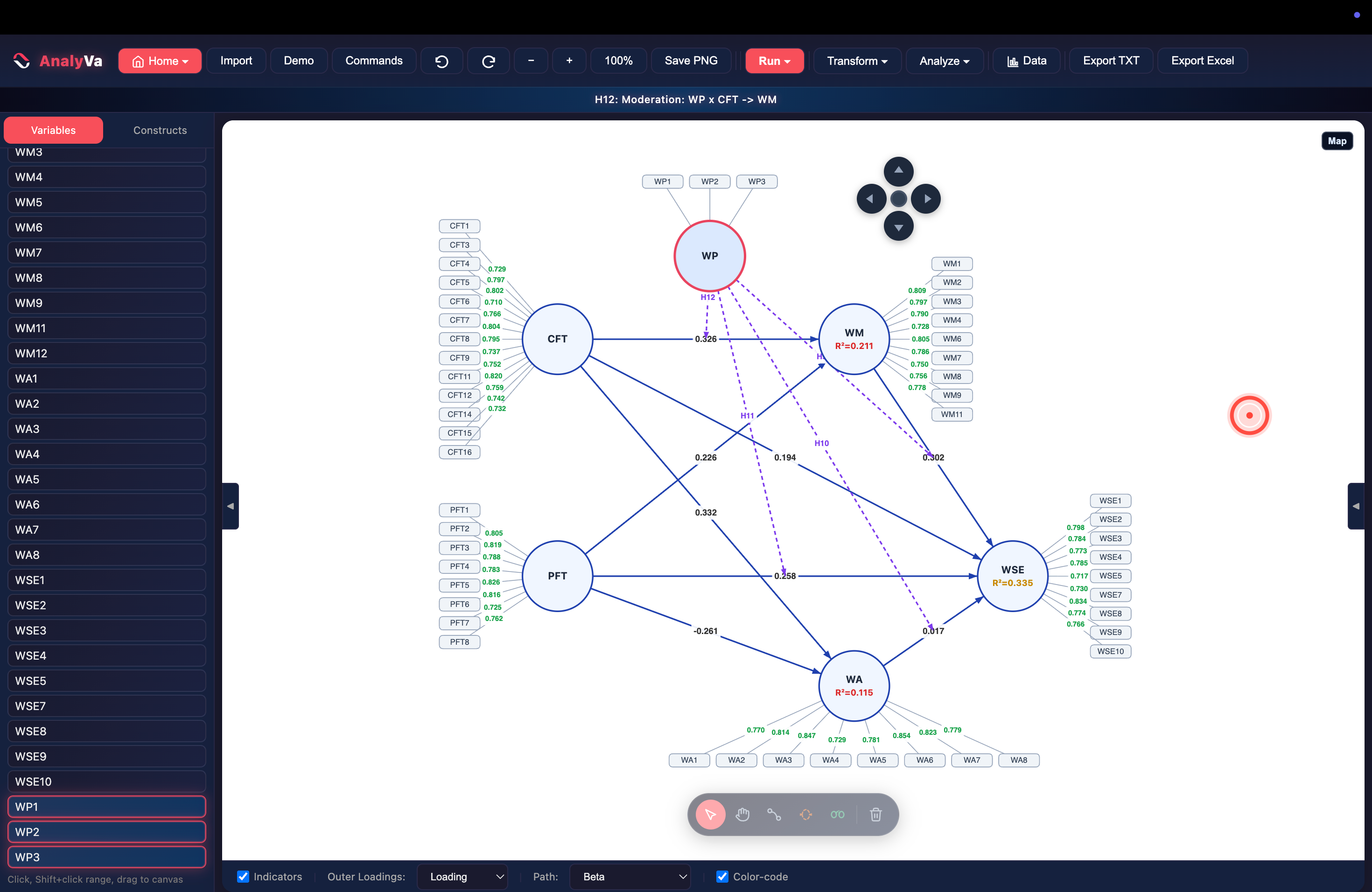Click the redo arrow icon in toolbar

coord(488,61)
